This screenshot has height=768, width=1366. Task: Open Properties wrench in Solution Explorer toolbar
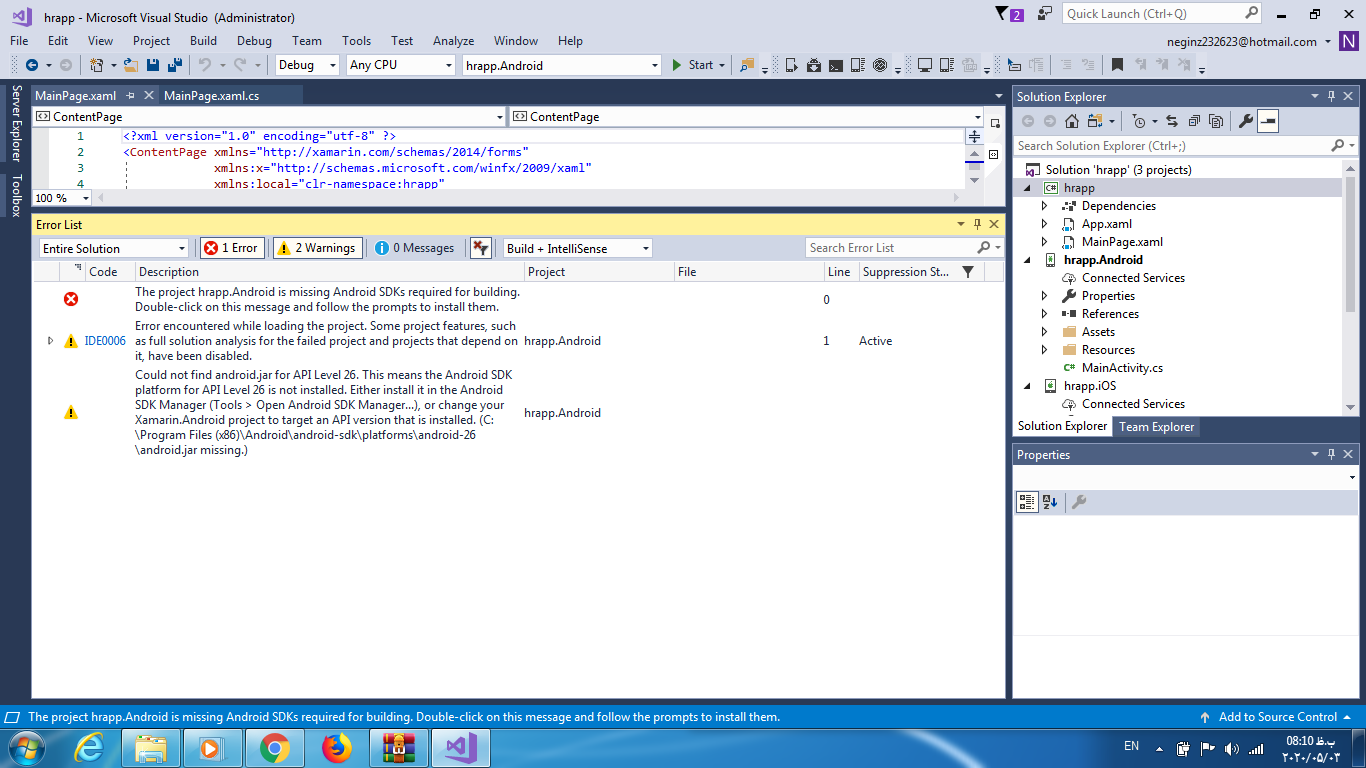(1246, 121)
